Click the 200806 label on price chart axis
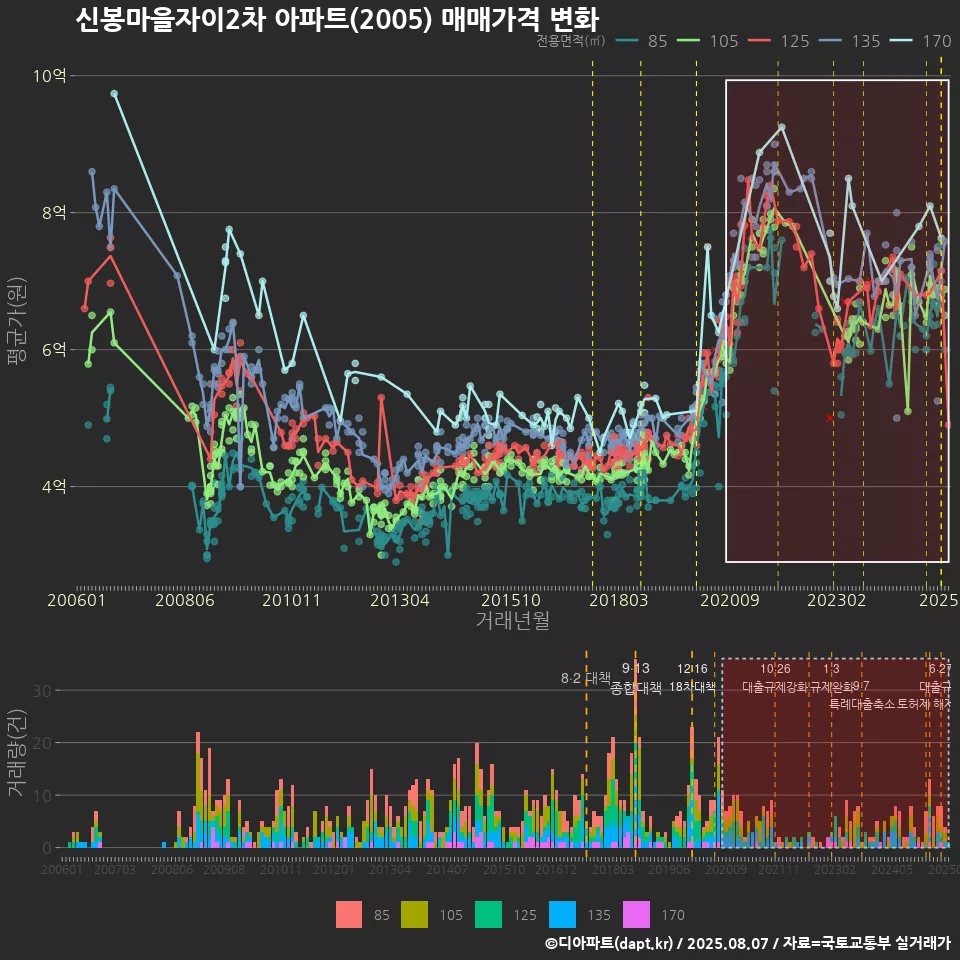The width and height of the screenshot is (960, 960). [185, 599]
